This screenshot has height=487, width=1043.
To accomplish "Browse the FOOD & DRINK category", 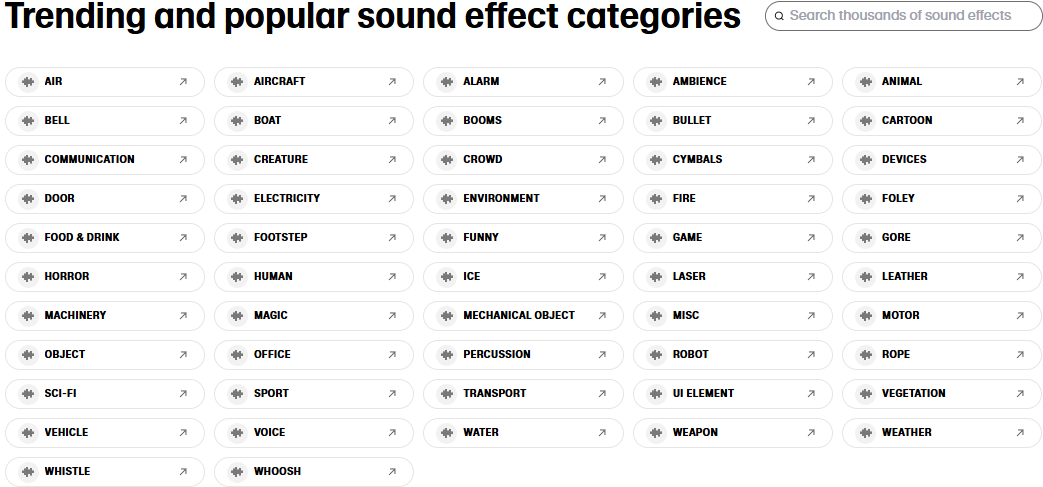I will [105, 238].
